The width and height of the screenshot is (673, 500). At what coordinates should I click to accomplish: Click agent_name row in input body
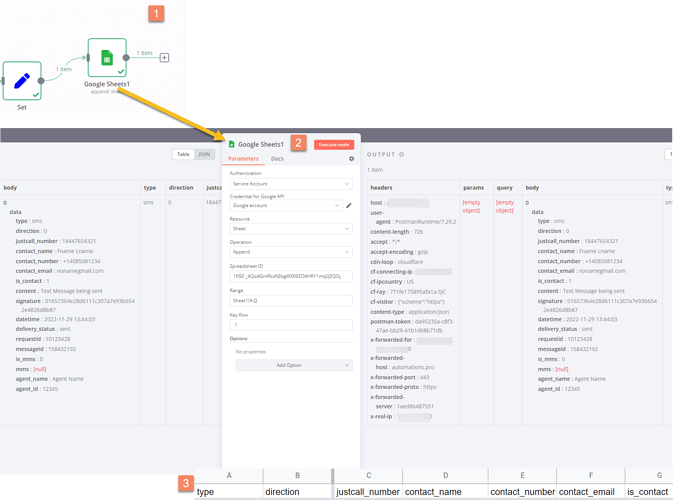[50, 379]
